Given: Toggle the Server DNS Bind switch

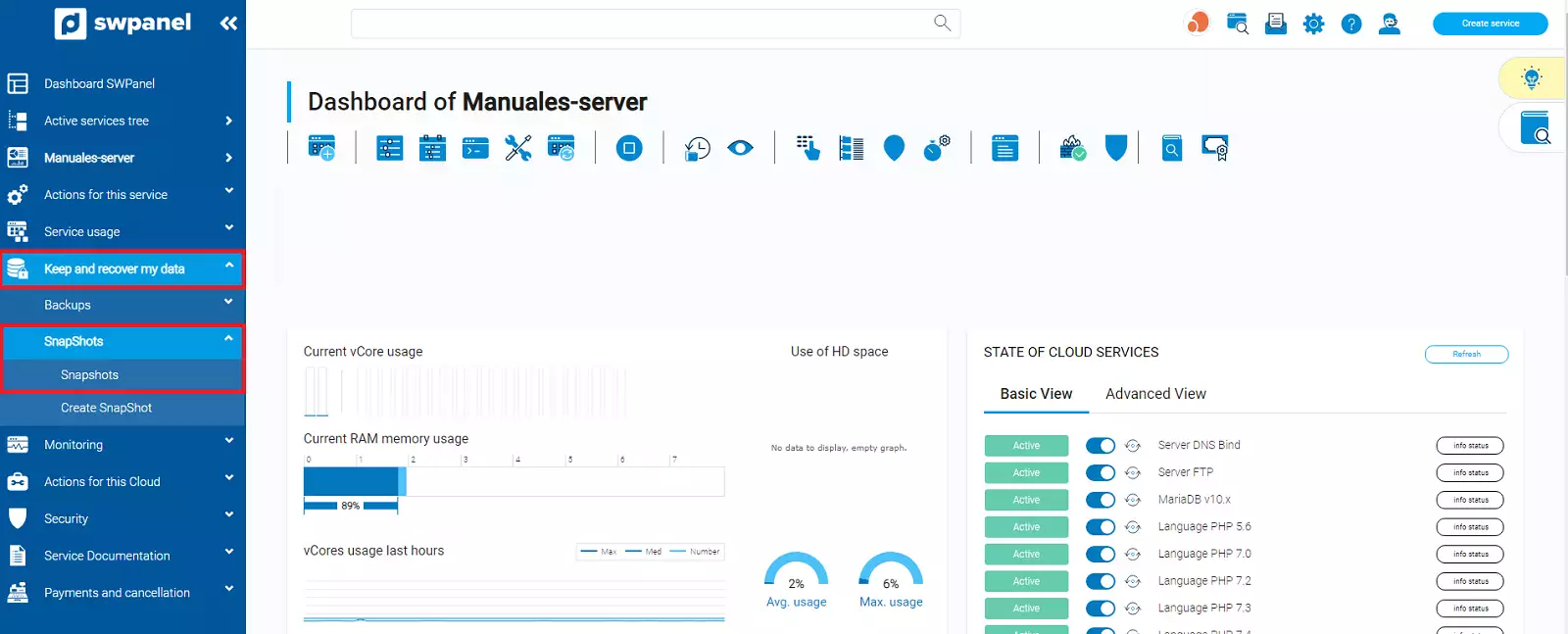Looking at the screenshot, I should click(1100, 446).
